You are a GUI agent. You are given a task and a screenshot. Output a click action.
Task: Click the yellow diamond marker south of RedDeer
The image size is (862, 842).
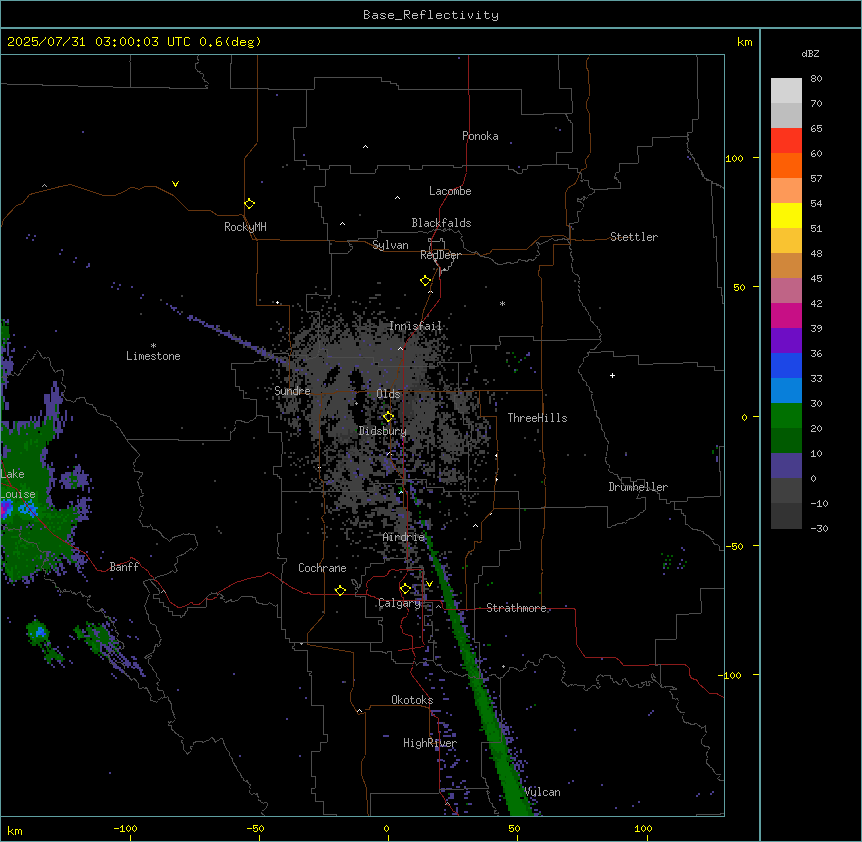425,281
